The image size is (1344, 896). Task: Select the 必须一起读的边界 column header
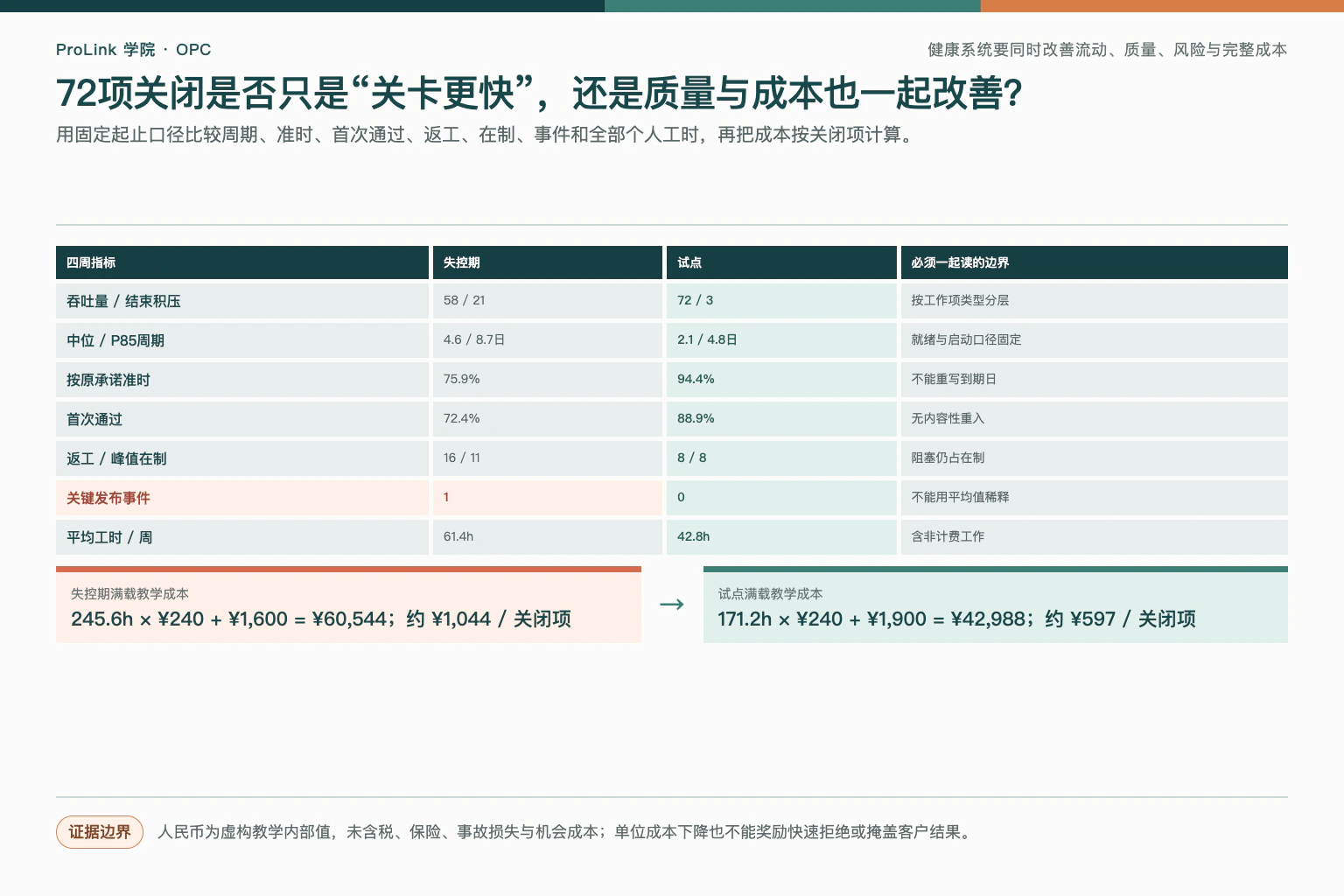(x=1095, y=262)
